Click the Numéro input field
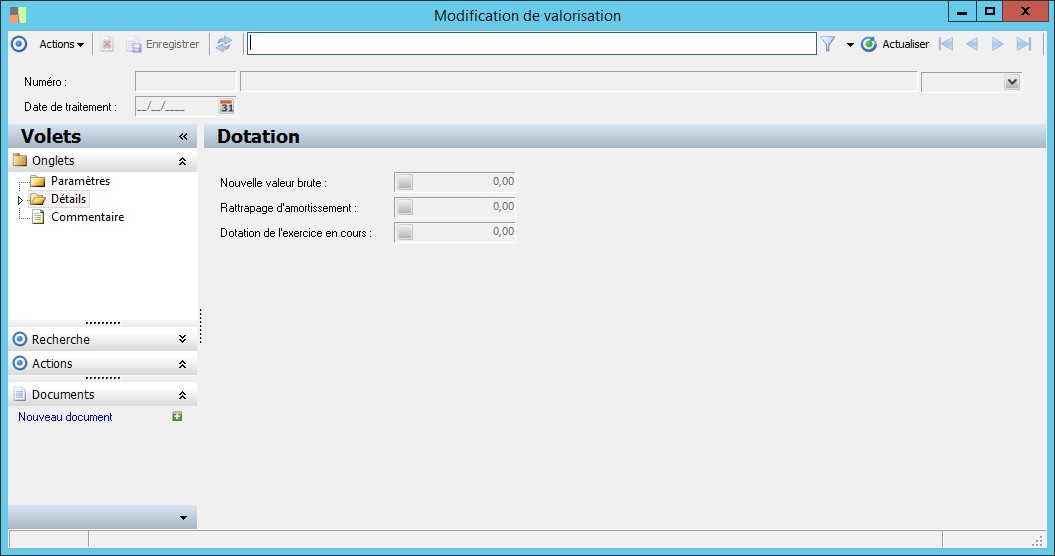Image resolution: width=1055 pixels, height=556 pixels. point(185,81)
